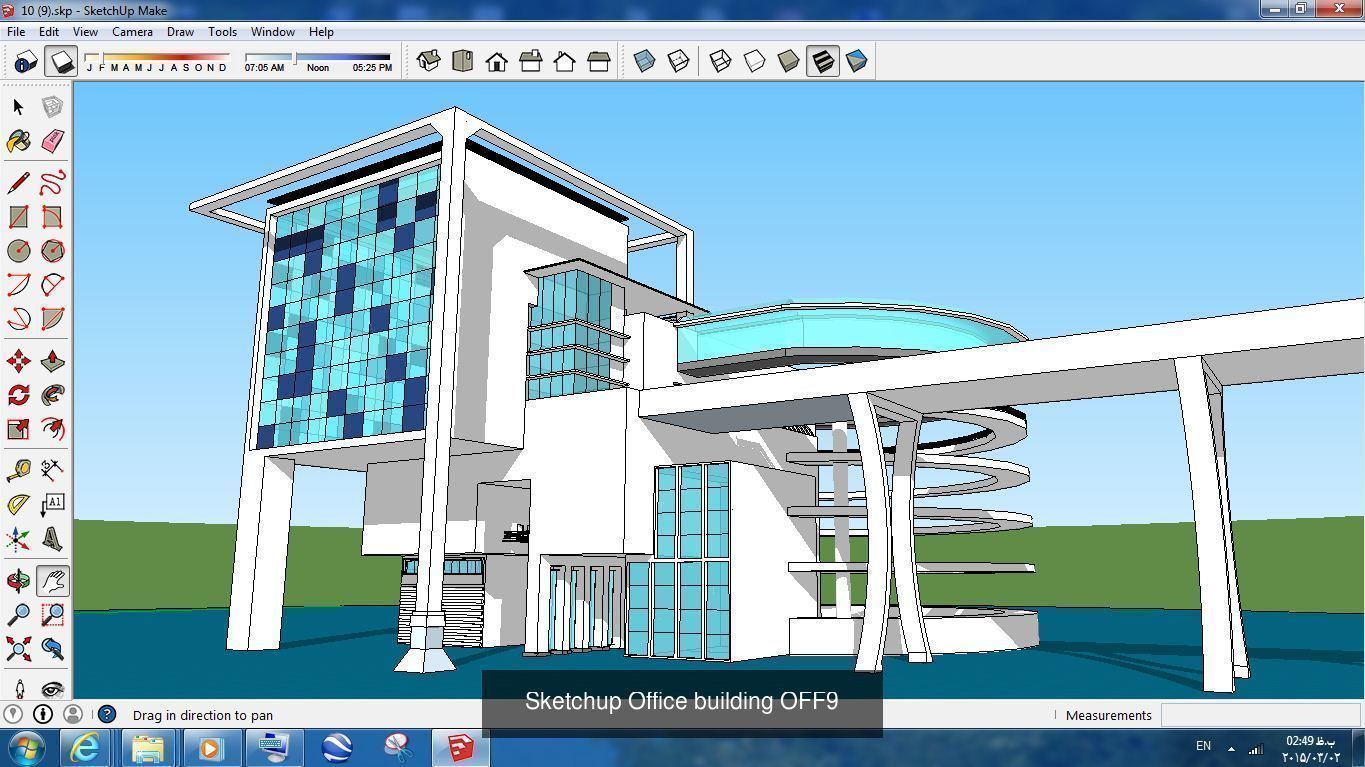Activate the Axes tool

(x=18, y=540)
